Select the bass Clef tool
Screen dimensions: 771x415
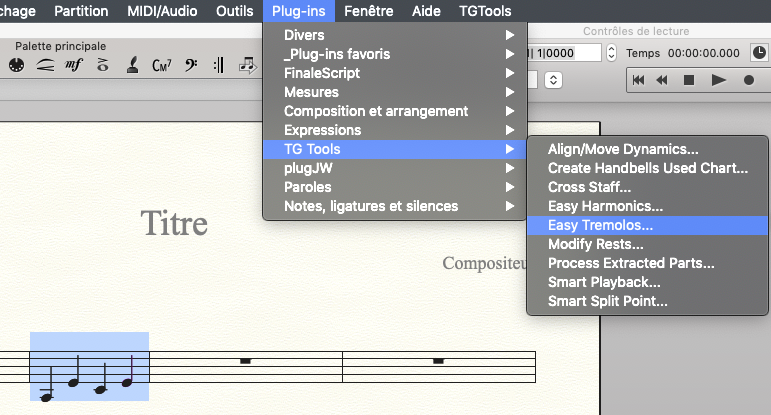[x=190, y=65]
